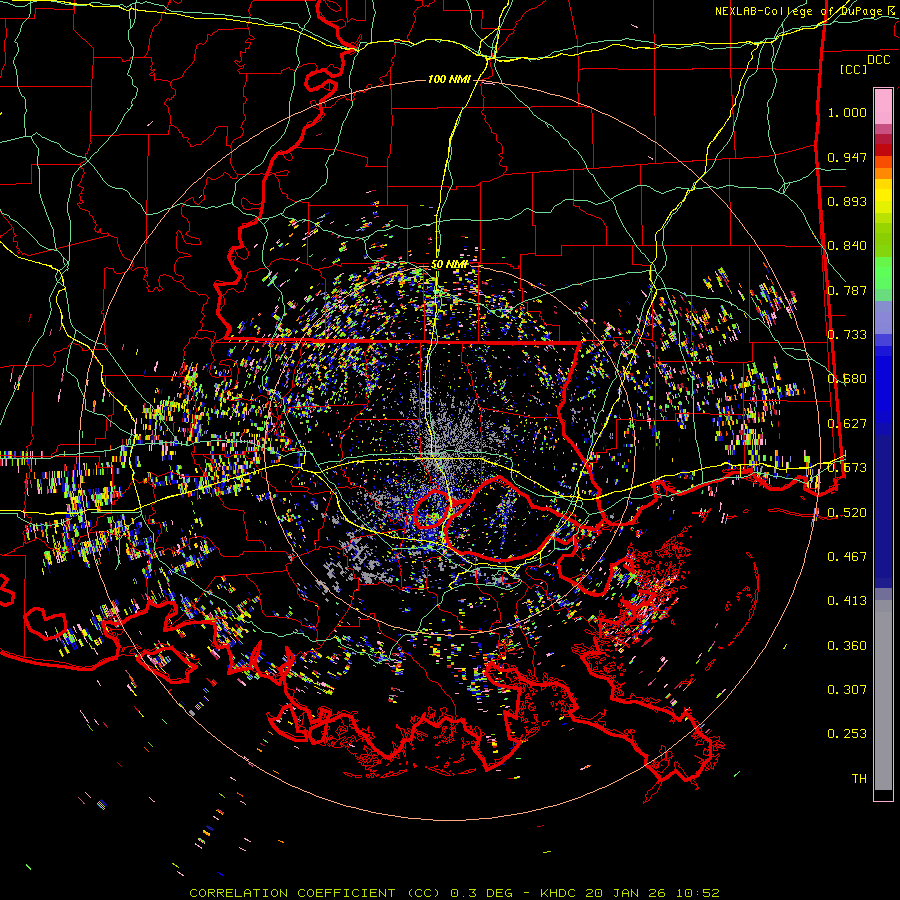Click the 10:52 time stamp in the caption
This screenshot has height=900, width=900.
pos(697,893)
